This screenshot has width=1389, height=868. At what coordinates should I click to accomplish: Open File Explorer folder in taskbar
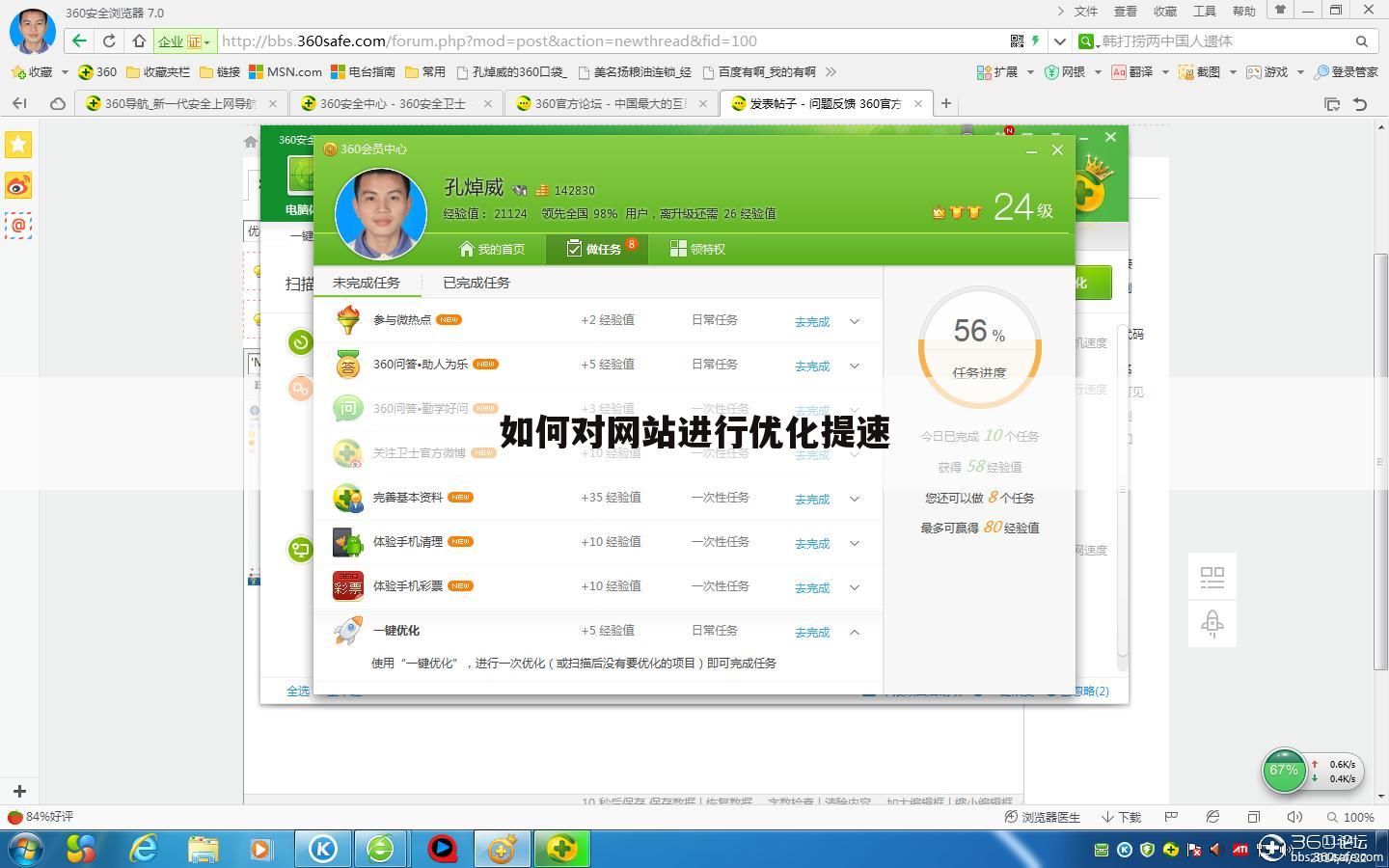(x=203, y=849)
